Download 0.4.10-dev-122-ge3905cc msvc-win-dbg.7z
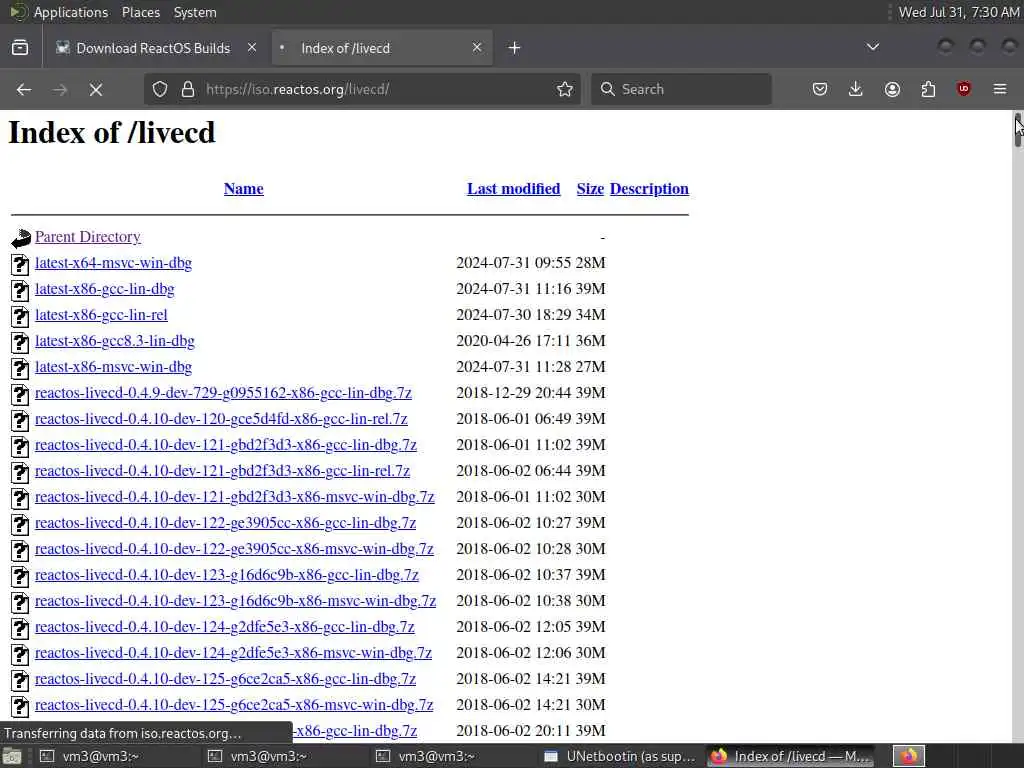Viewport: 1024px width, 768px height. [x=234, y=550]
